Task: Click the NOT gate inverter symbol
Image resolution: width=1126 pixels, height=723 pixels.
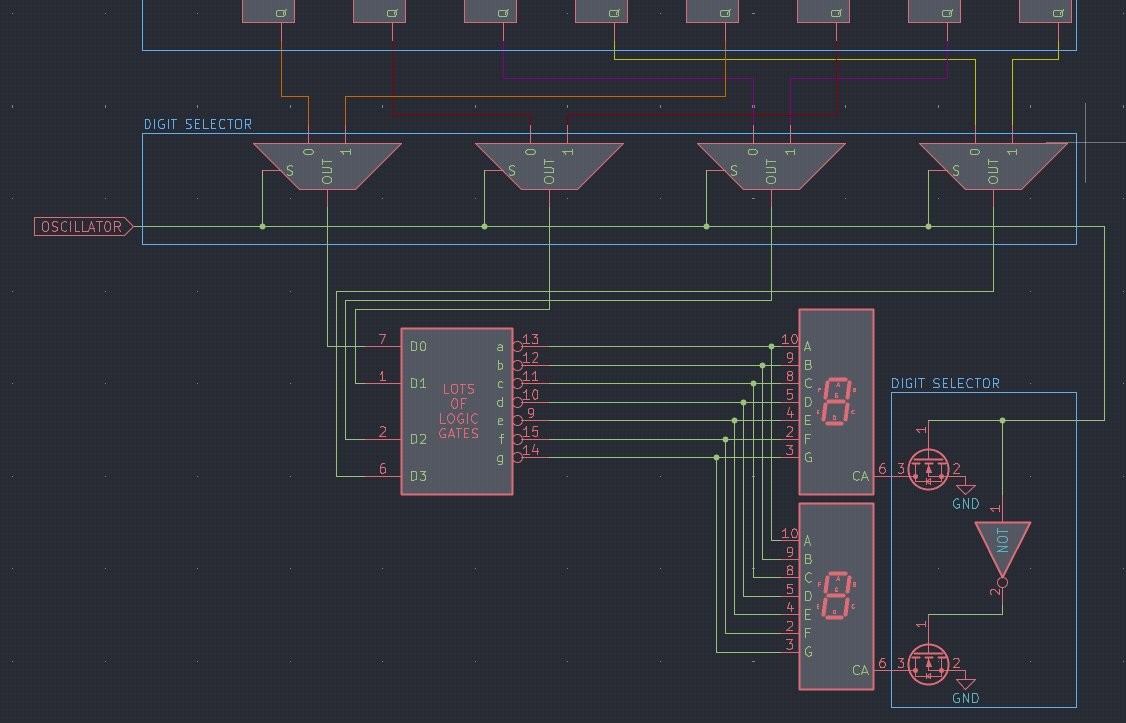Action: pos(1002,551)
